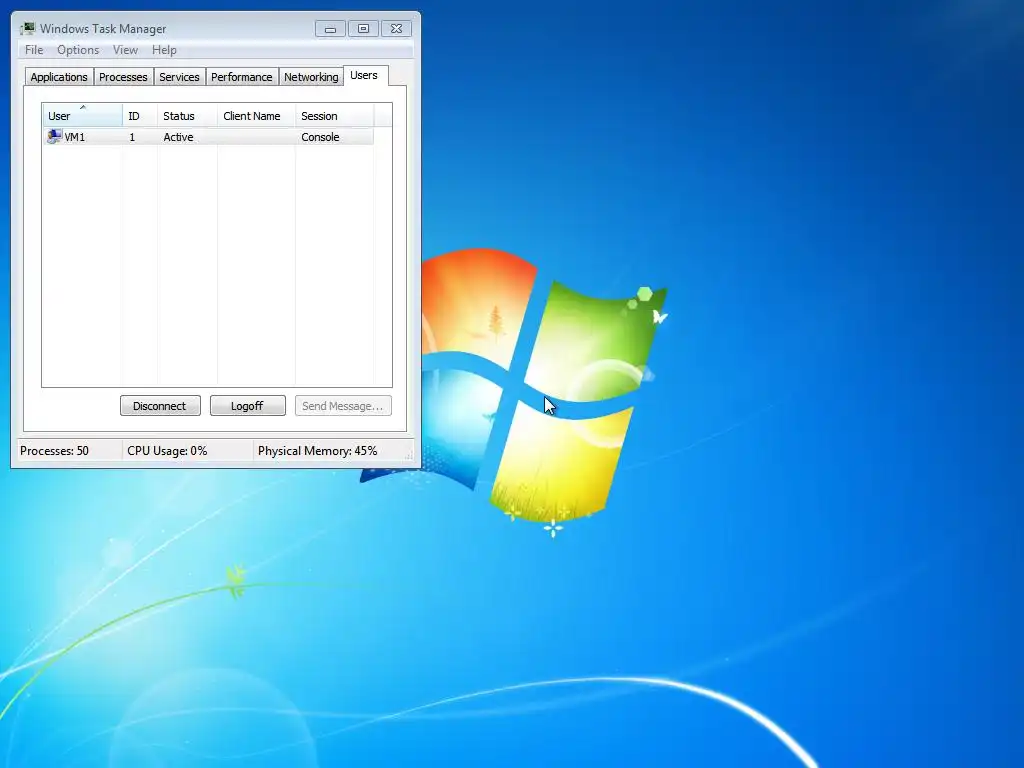
Task: Click the ID value 1 for VM1
Action: click(x=132, y=137)
